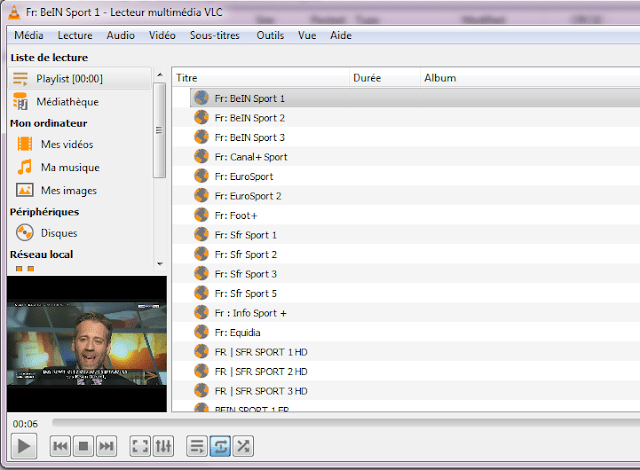Select Fr: BeIN Sport 3 entry

click(406, 137)
